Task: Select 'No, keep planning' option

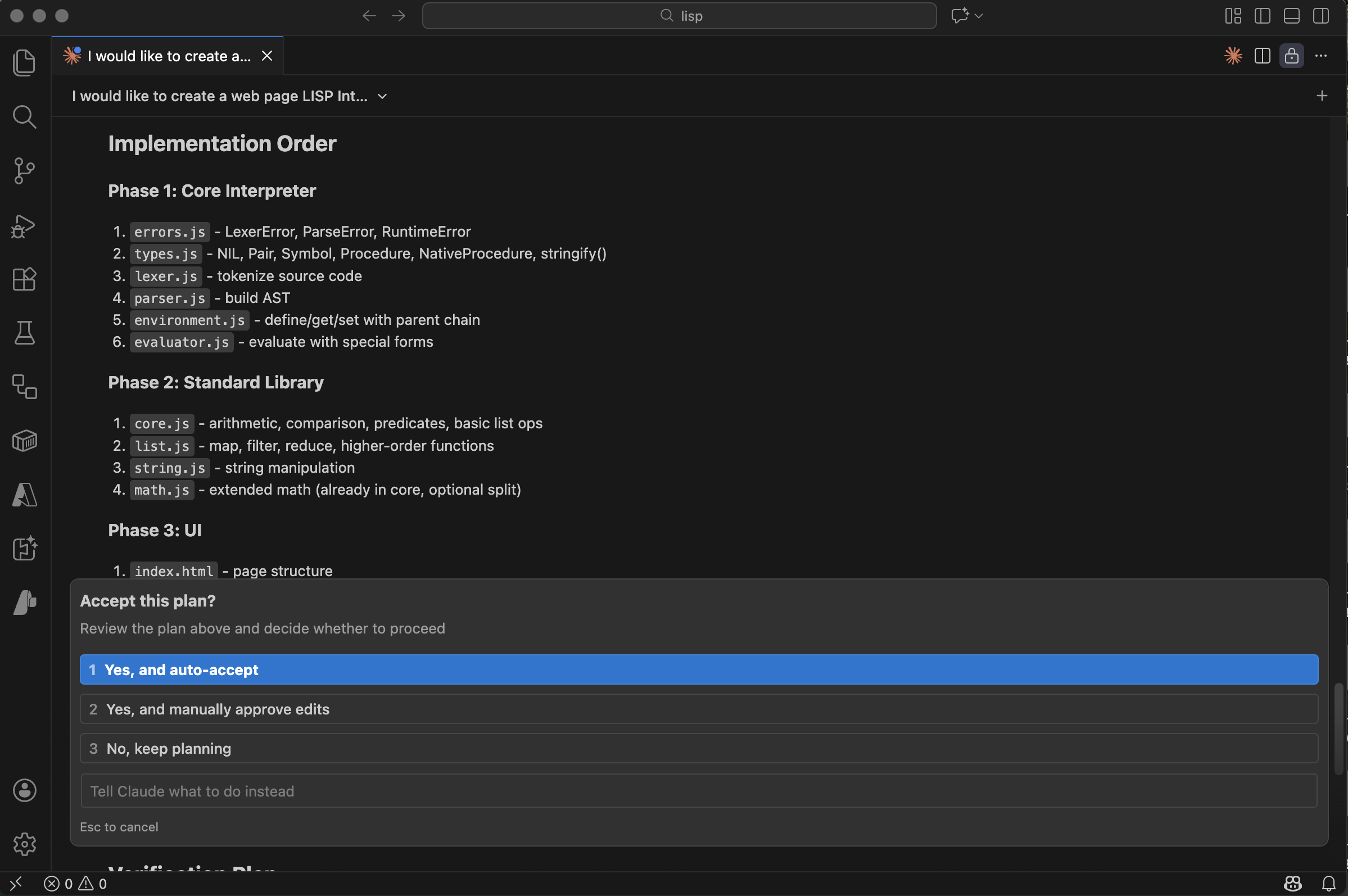Action: [x=698, y=748]
